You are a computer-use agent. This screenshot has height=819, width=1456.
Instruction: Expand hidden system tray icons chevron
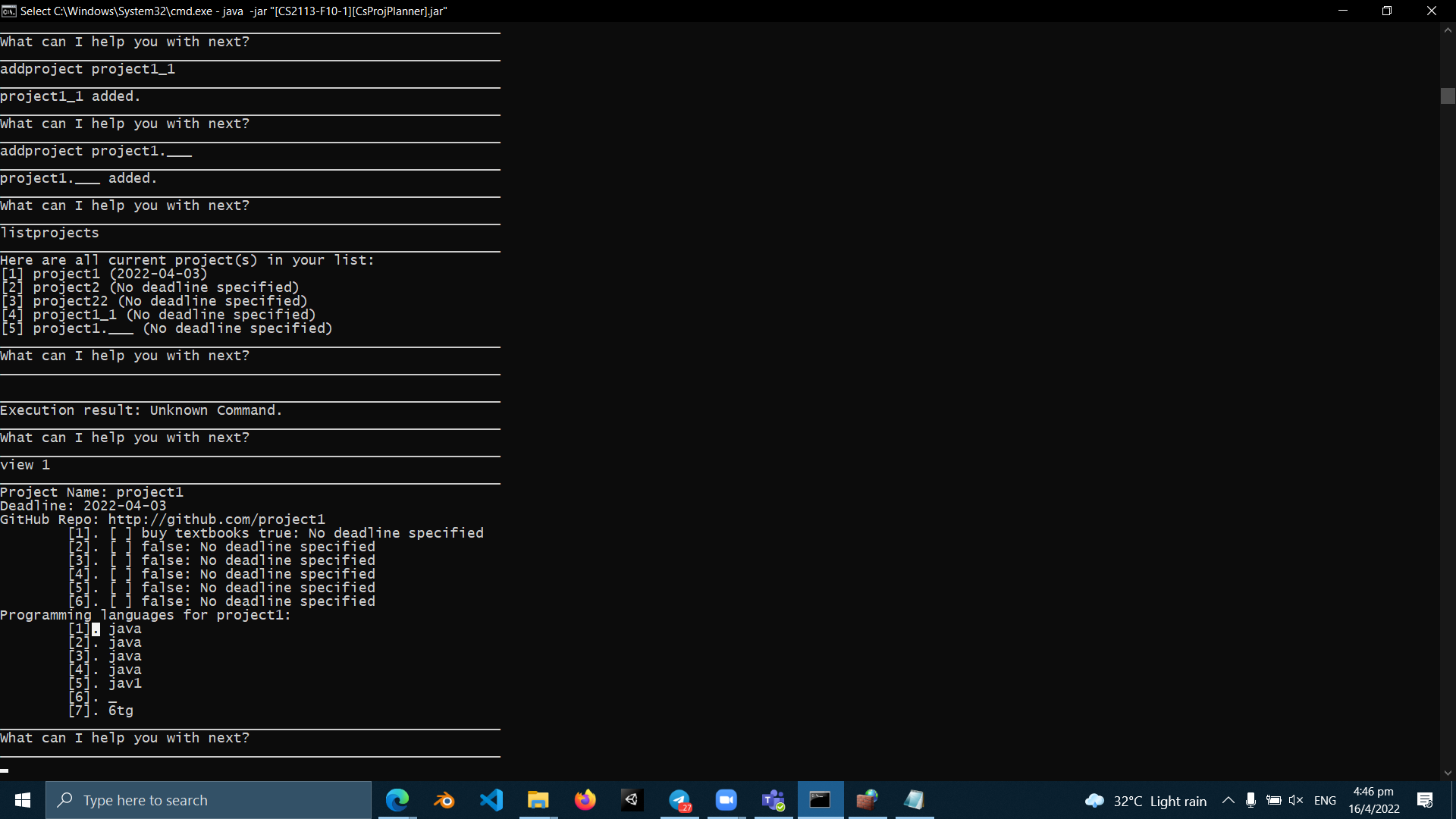(1228, 801)
